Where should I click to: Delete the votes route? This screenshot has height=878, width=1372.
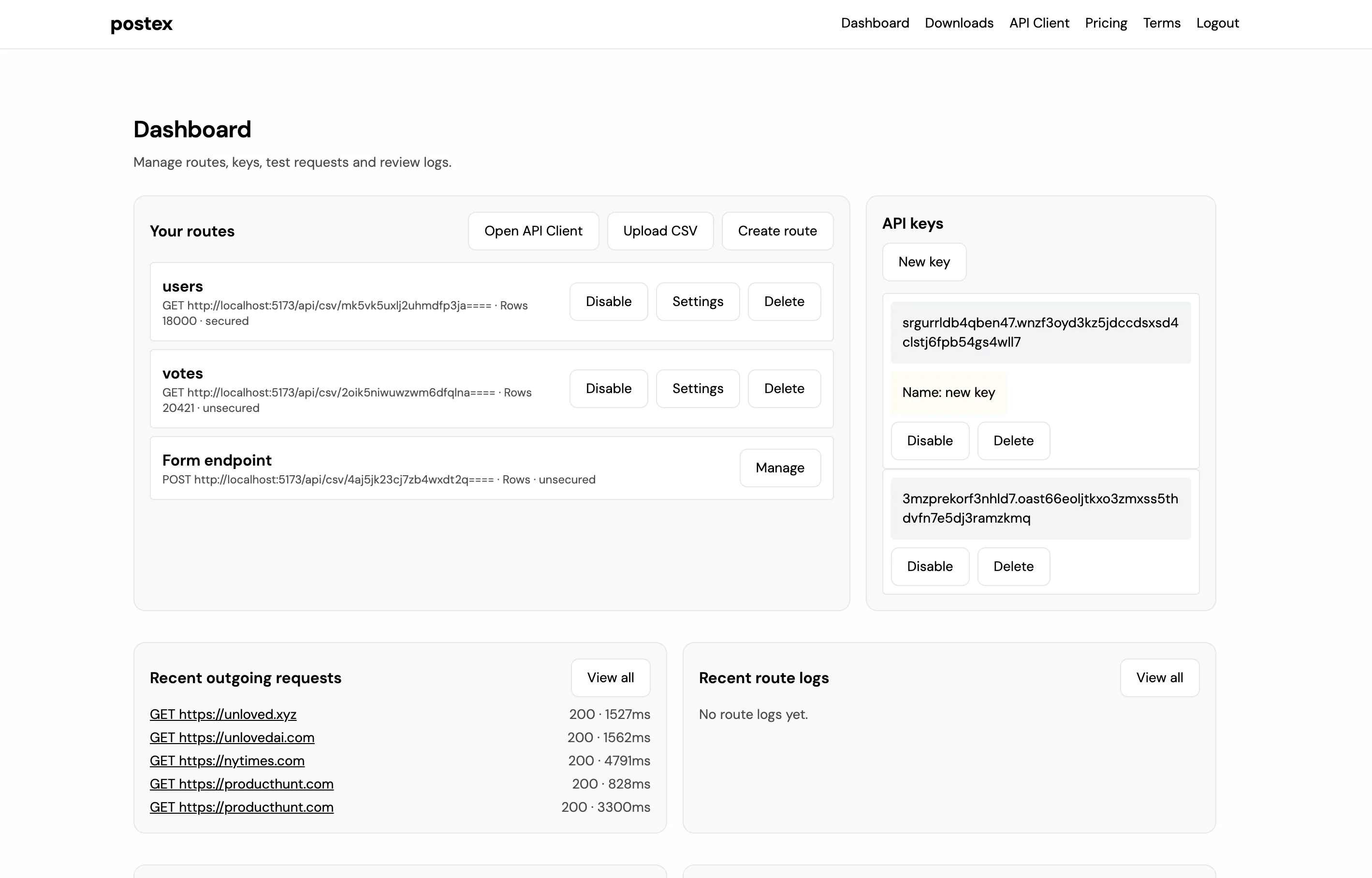coord(784,388)
